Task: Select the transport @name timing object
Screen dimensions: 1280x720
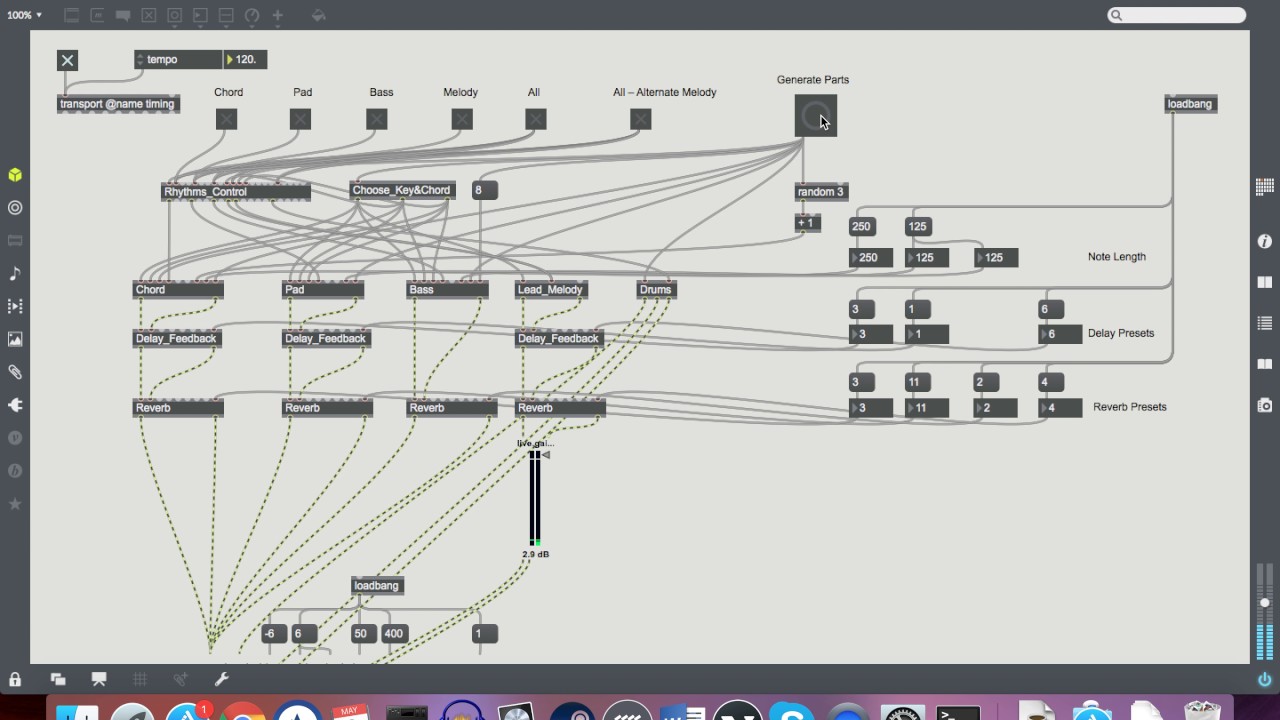Action: click(x=118, y=104)
